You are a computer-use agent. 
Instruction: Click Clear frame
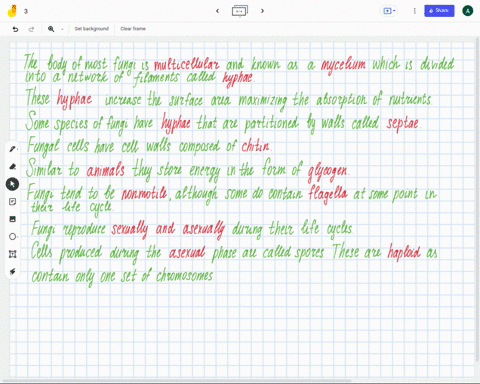(133, 29)
